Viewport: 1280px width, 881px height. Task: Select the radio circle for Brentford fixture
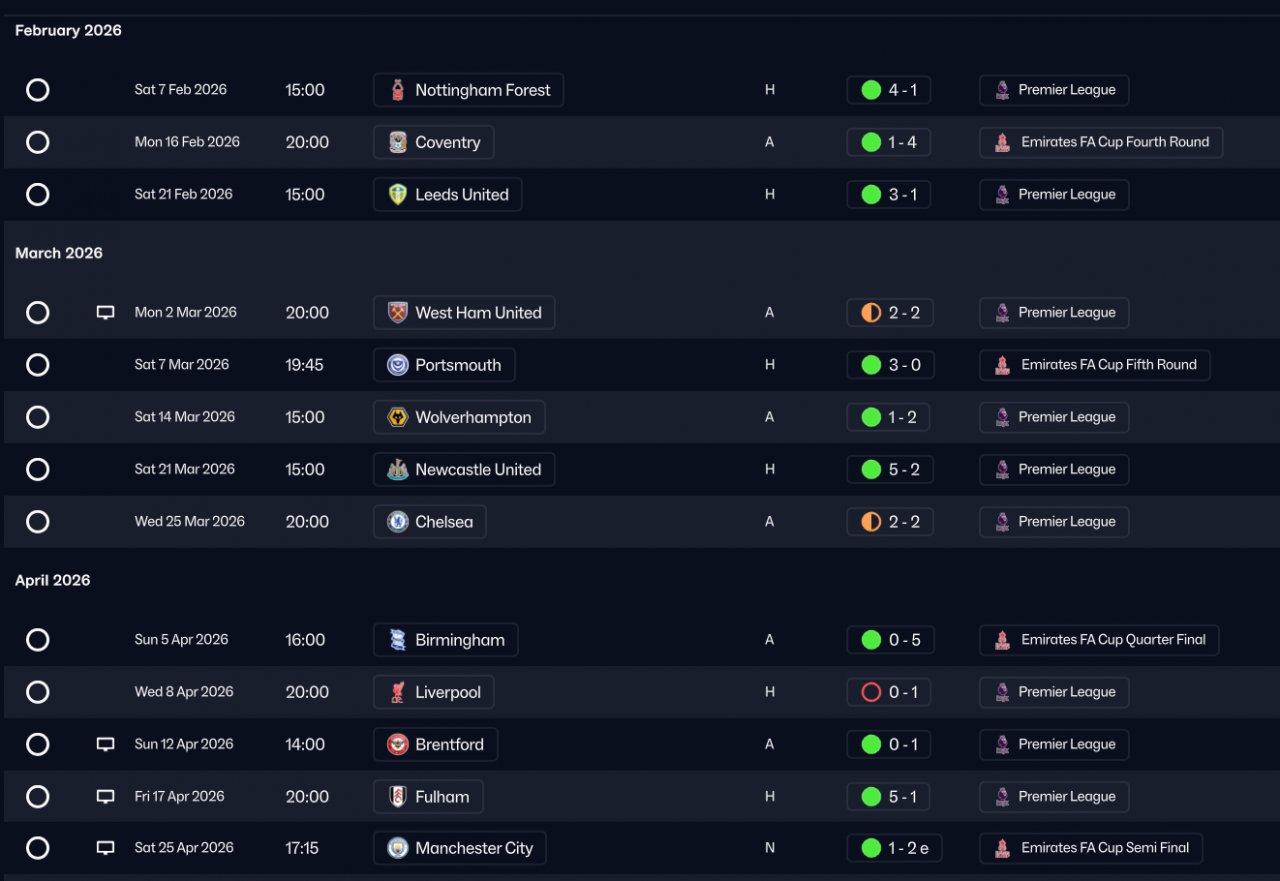38,745
